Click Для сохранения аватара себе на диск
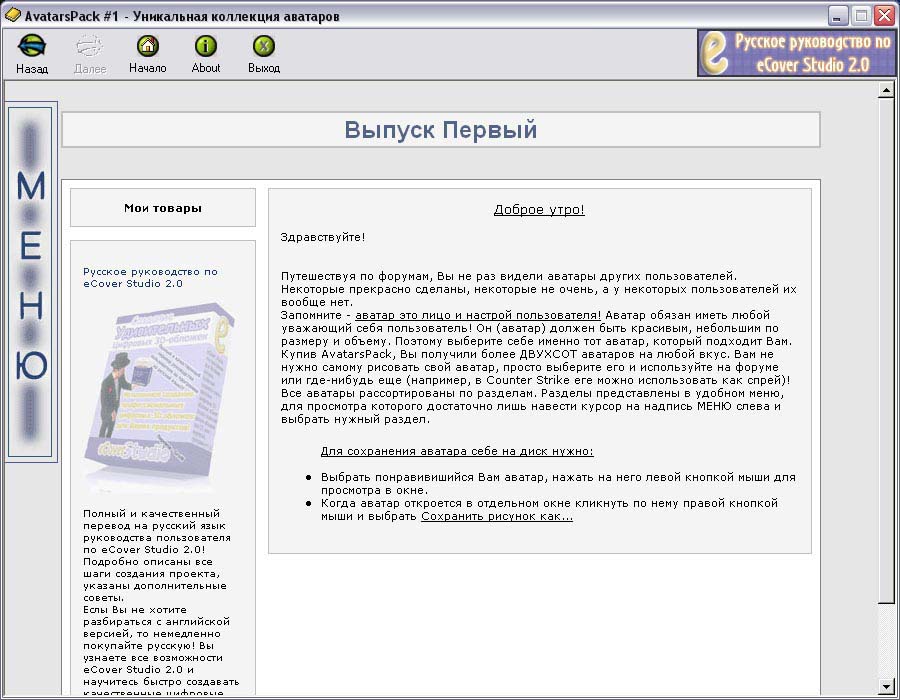The width and height of the screenshot is (900, 700). coord(457,451)
